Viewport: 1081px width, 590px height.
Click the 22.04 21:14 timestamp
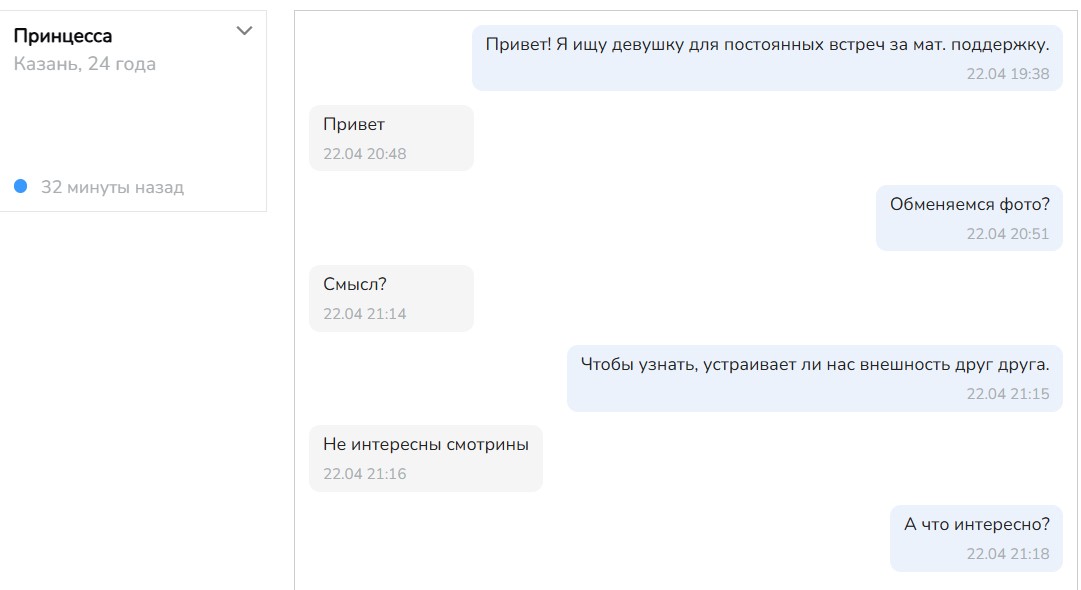tap(365, 314)
